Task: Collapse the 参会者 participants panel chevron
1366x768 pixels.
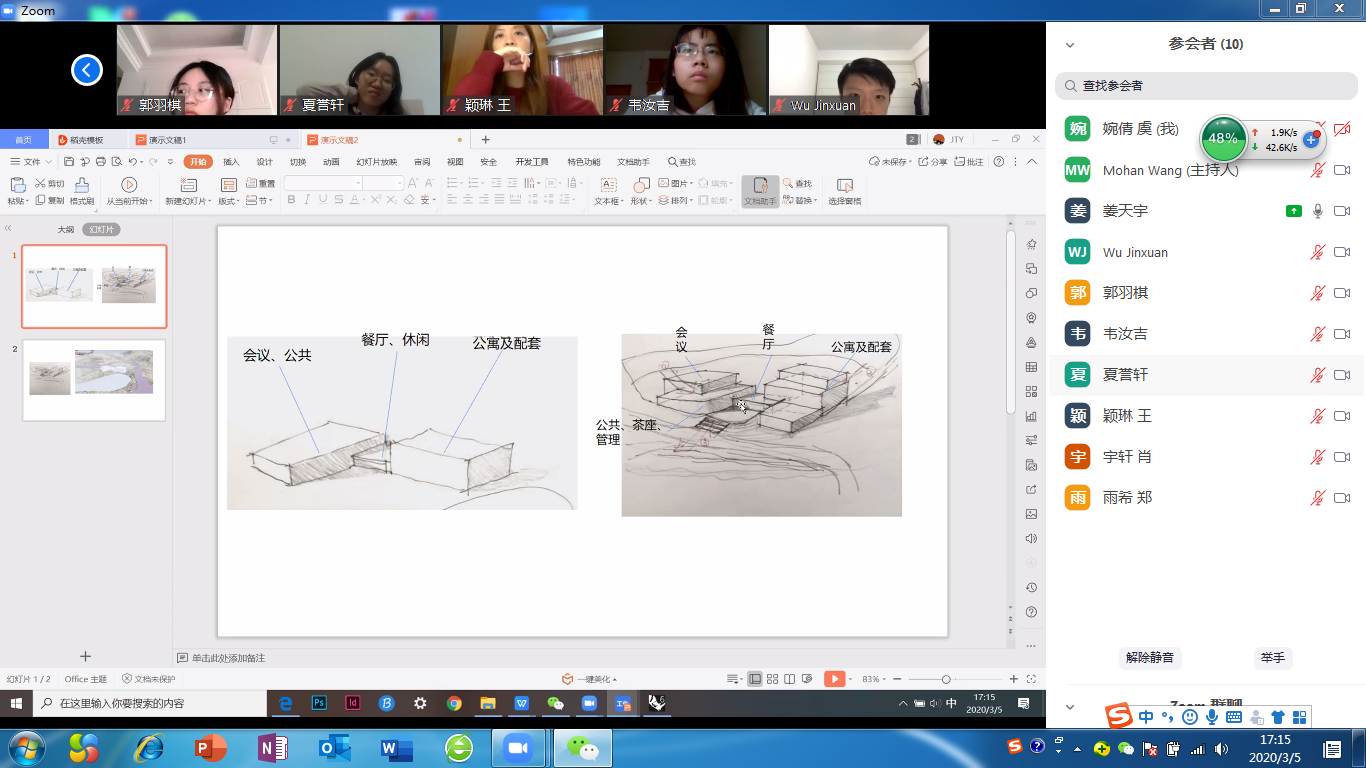Action: [1070, 45]
